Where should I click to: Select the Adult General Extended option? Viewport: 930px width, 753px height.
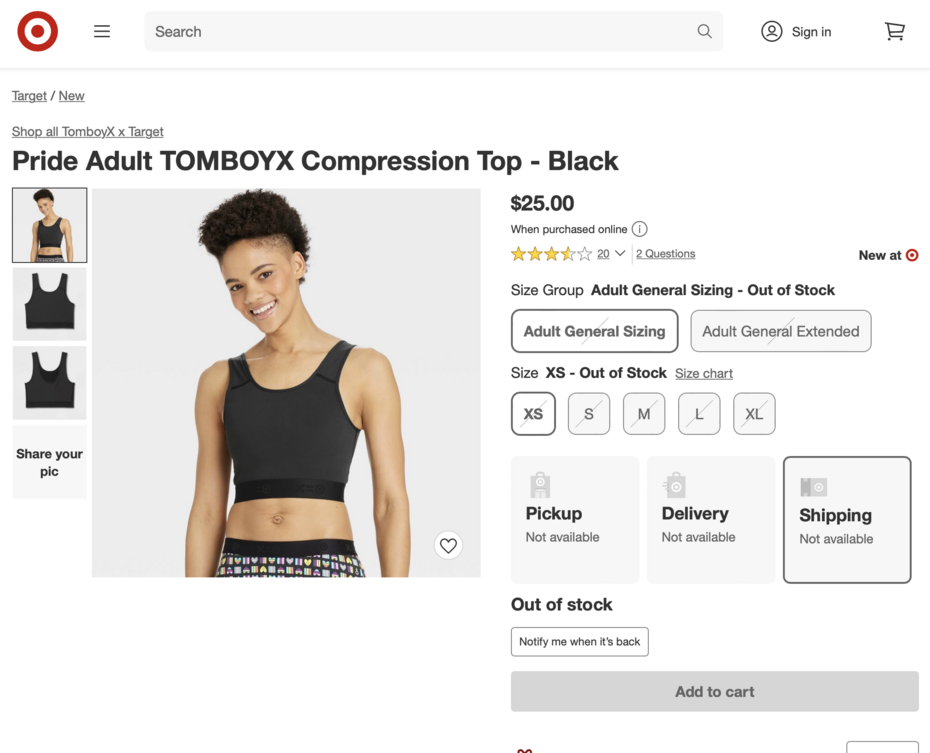(780, 331)
